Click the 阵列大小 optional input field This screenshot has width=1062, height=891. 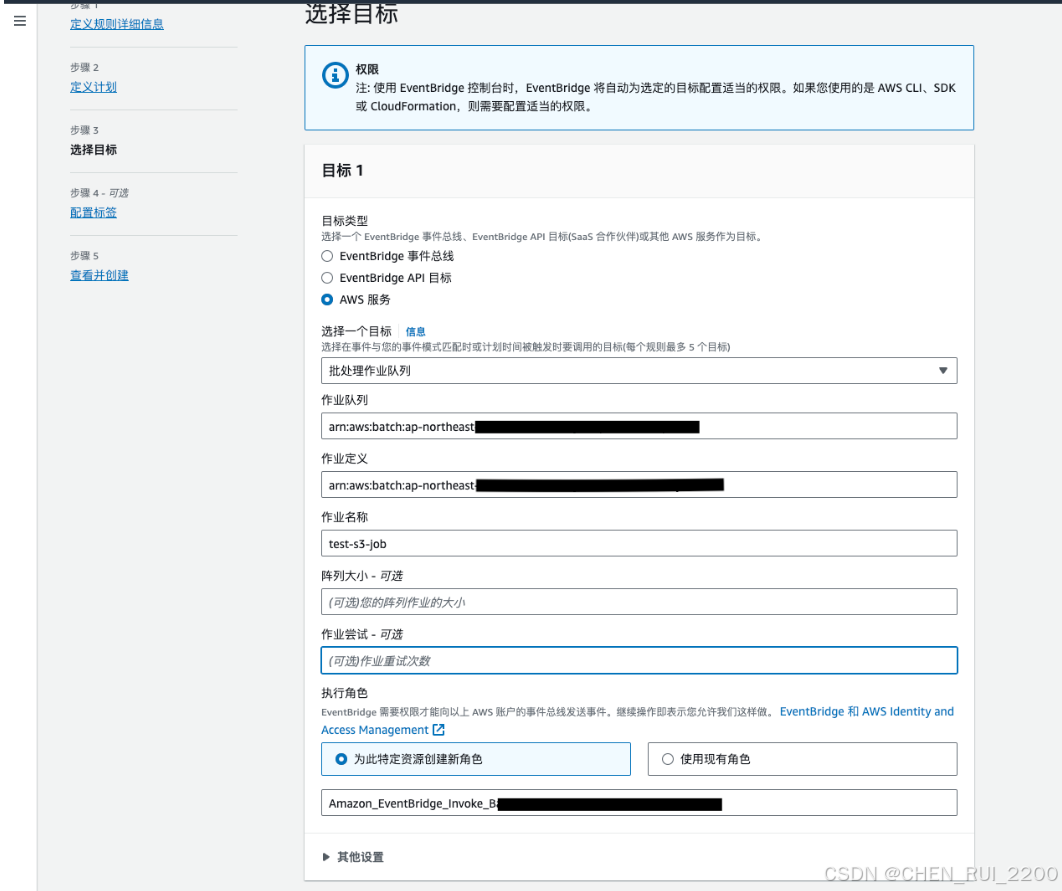point(639,602)
